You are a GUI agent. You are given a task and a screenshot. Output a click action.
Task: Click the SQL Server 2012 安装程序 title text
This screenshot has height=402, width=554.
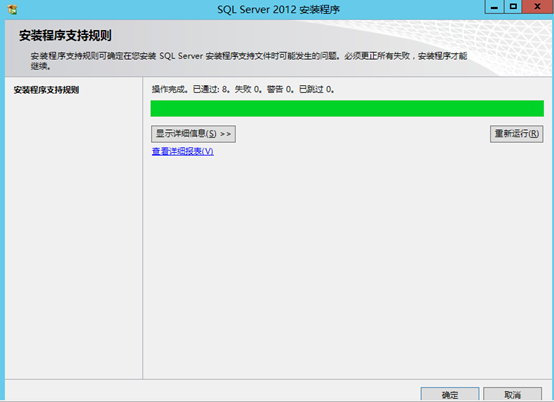278,10
